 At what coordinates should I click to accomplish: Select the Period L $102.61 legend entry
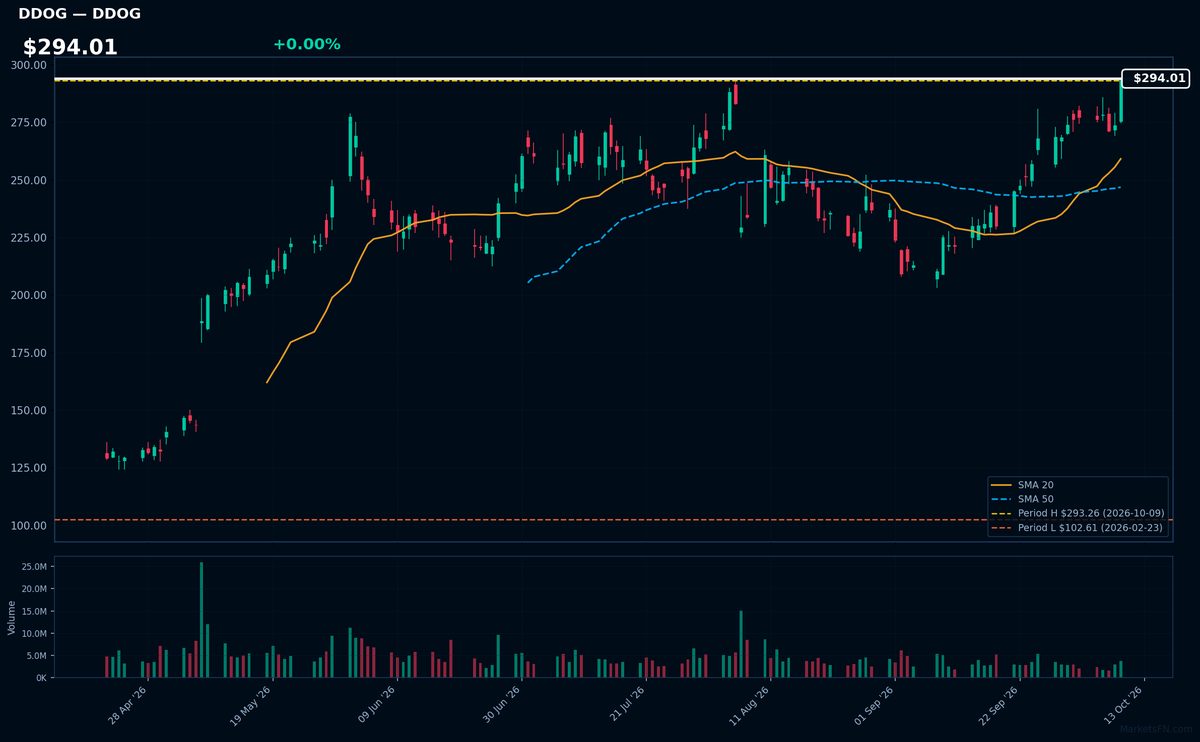click(x=1077, y=527)
